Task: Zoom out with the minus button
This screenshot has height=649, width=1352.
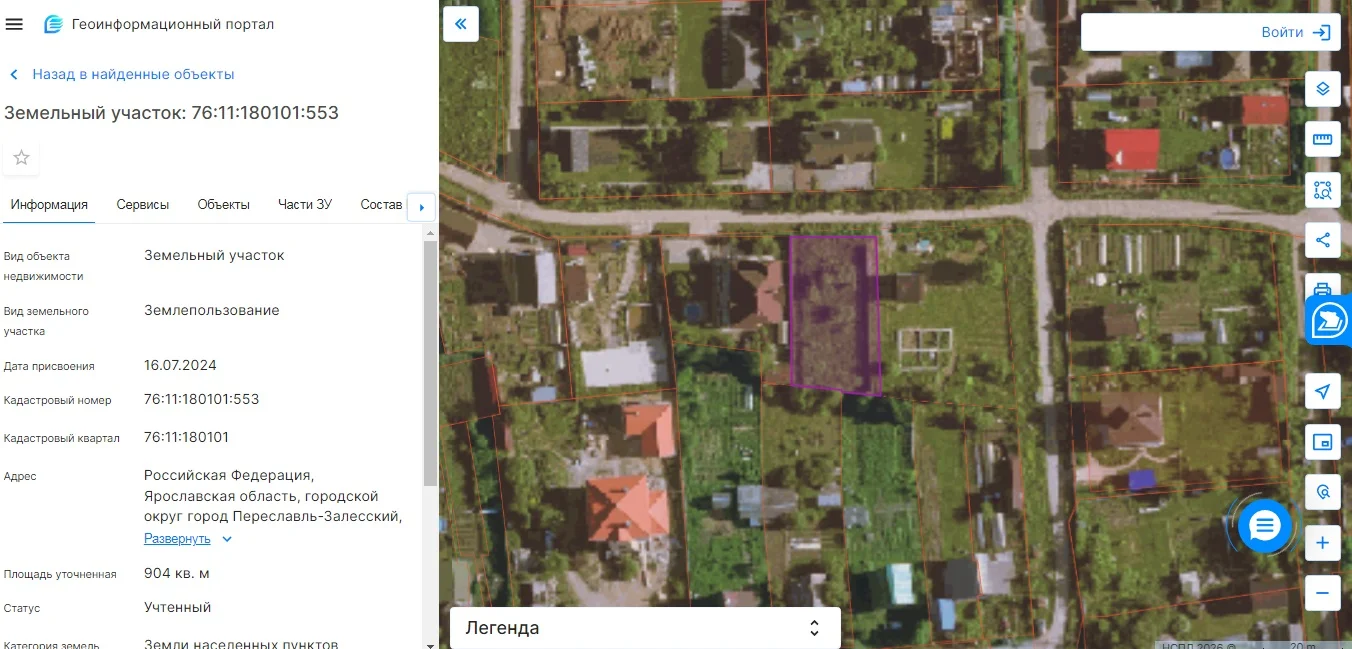Action: (1323, 593)
